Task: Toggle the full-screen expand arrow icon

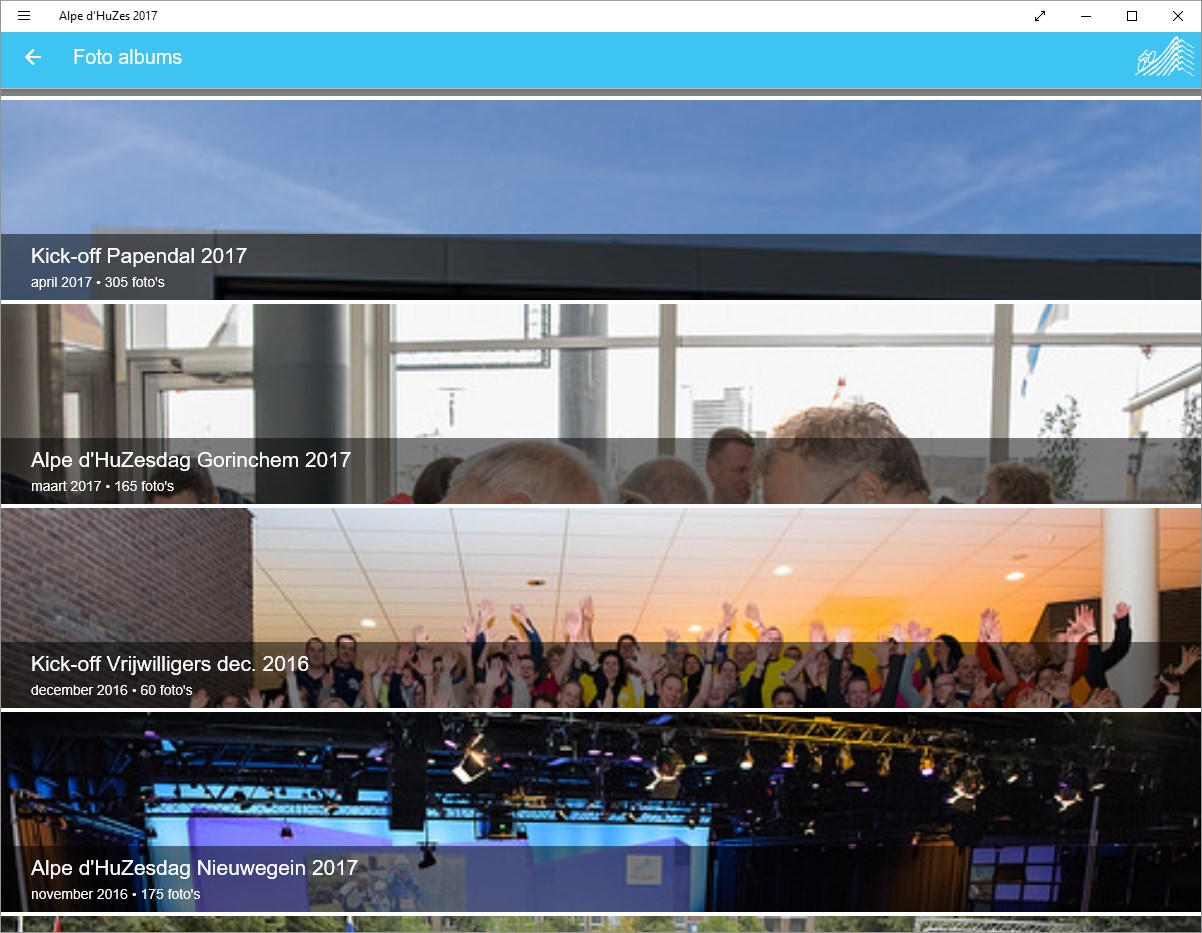Action: point(1040,16)
